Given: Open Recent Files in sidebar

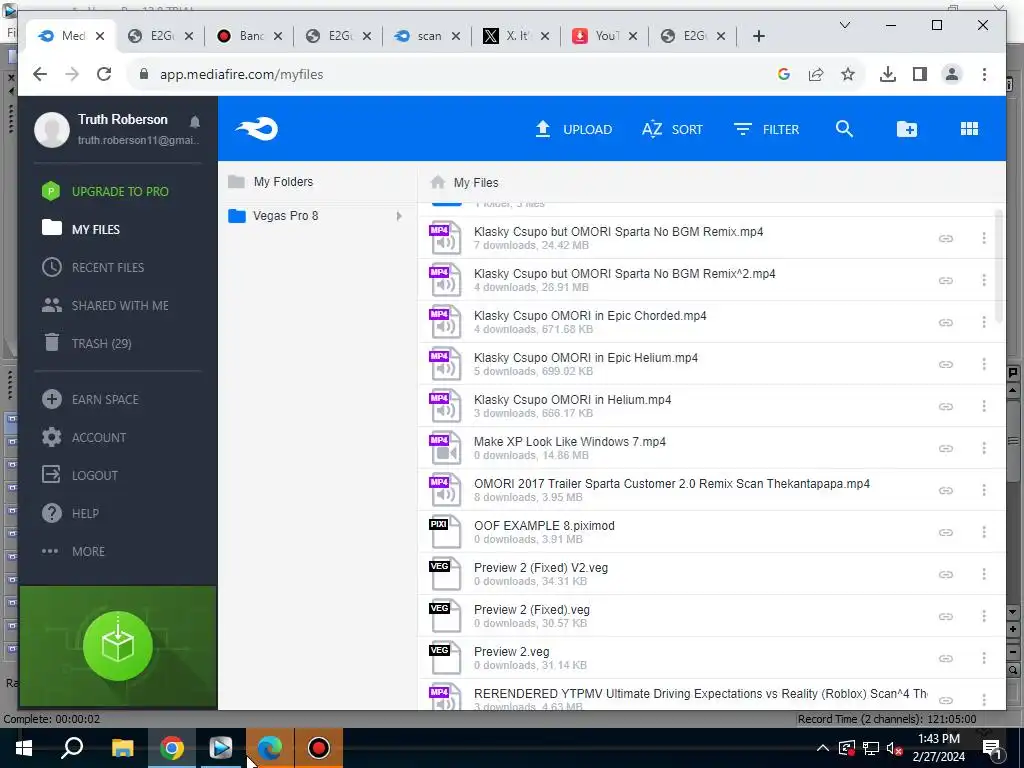Looking at the screenshot, I should click(x=93, y=267).
